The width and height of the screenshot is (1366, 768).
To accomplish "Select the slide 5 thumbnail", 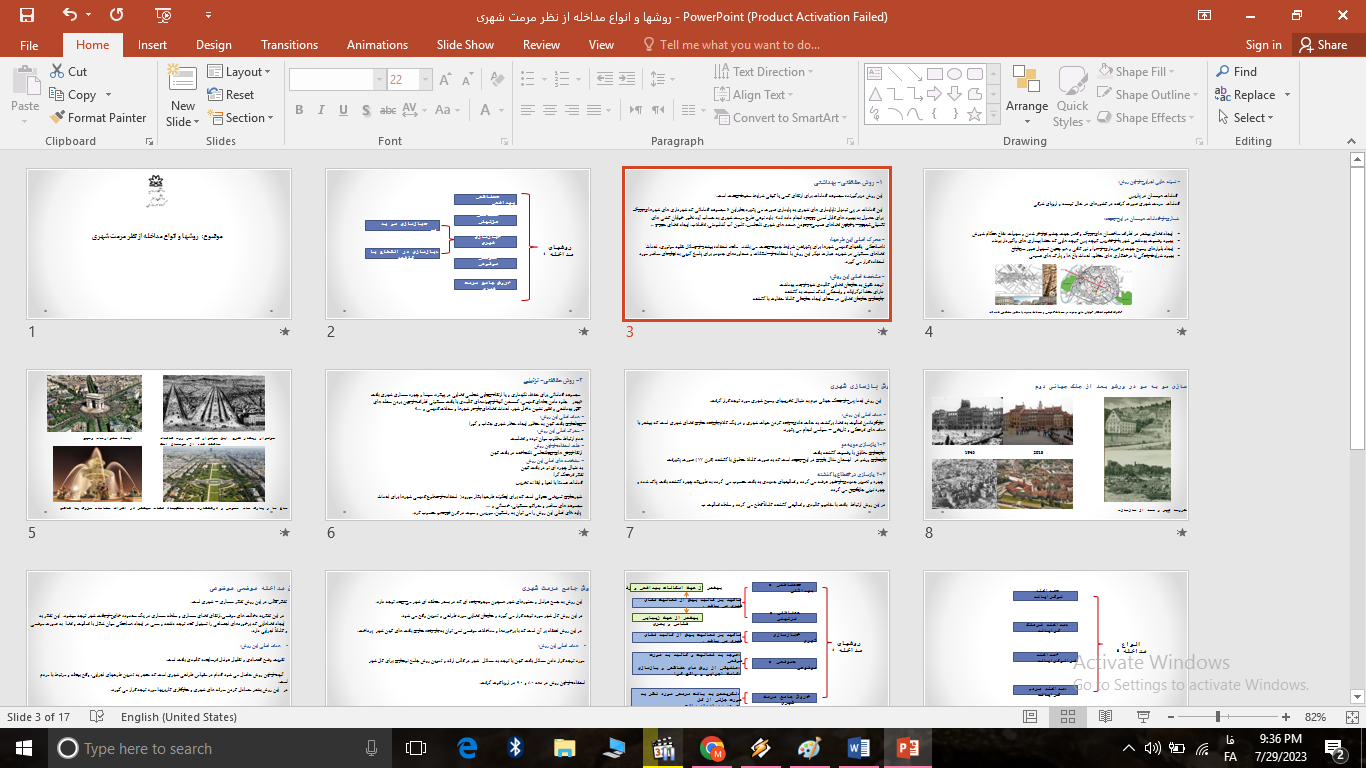I will coord(158,444).
